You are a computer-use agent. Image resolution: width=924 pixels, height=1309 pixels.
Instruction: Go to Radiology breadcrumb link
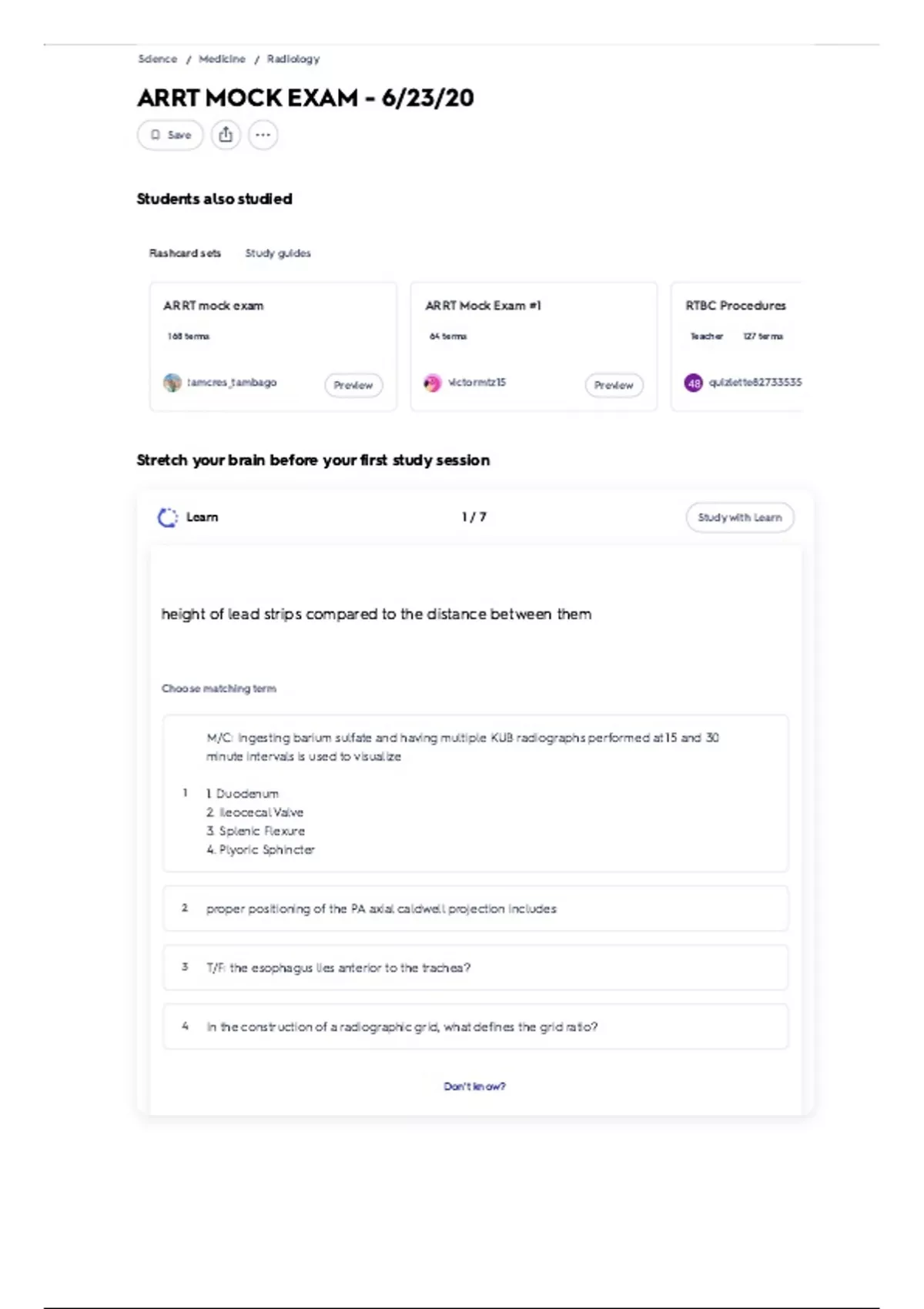293,59
